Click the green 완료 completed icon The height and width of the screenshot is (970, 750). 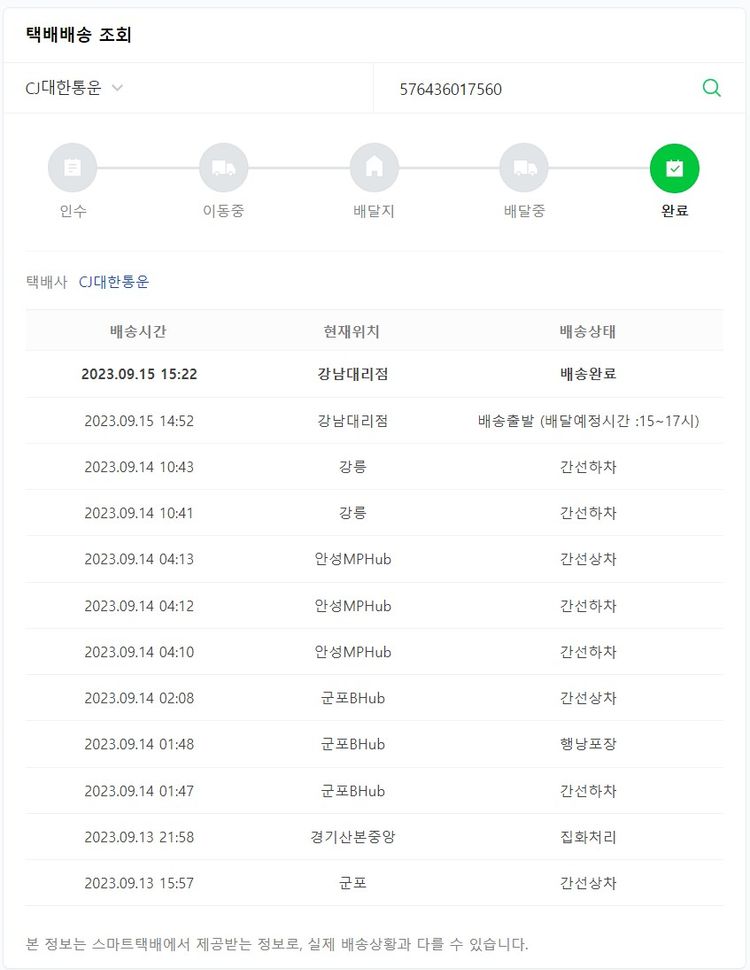pyautogui.click(x=674, y=168)
